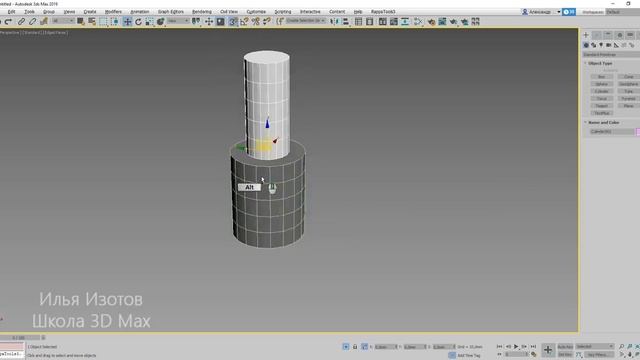Toggle Keyboard Shortcut Override
640x360 pixels.
click(220, 21)
